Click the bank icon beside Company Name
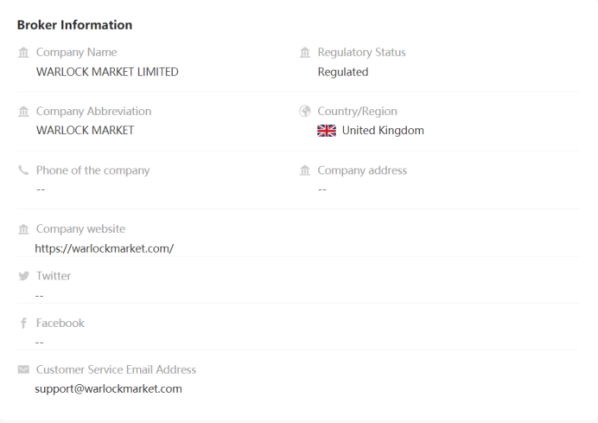Screen dimensions: 598x423 click(x=24, y=52)
